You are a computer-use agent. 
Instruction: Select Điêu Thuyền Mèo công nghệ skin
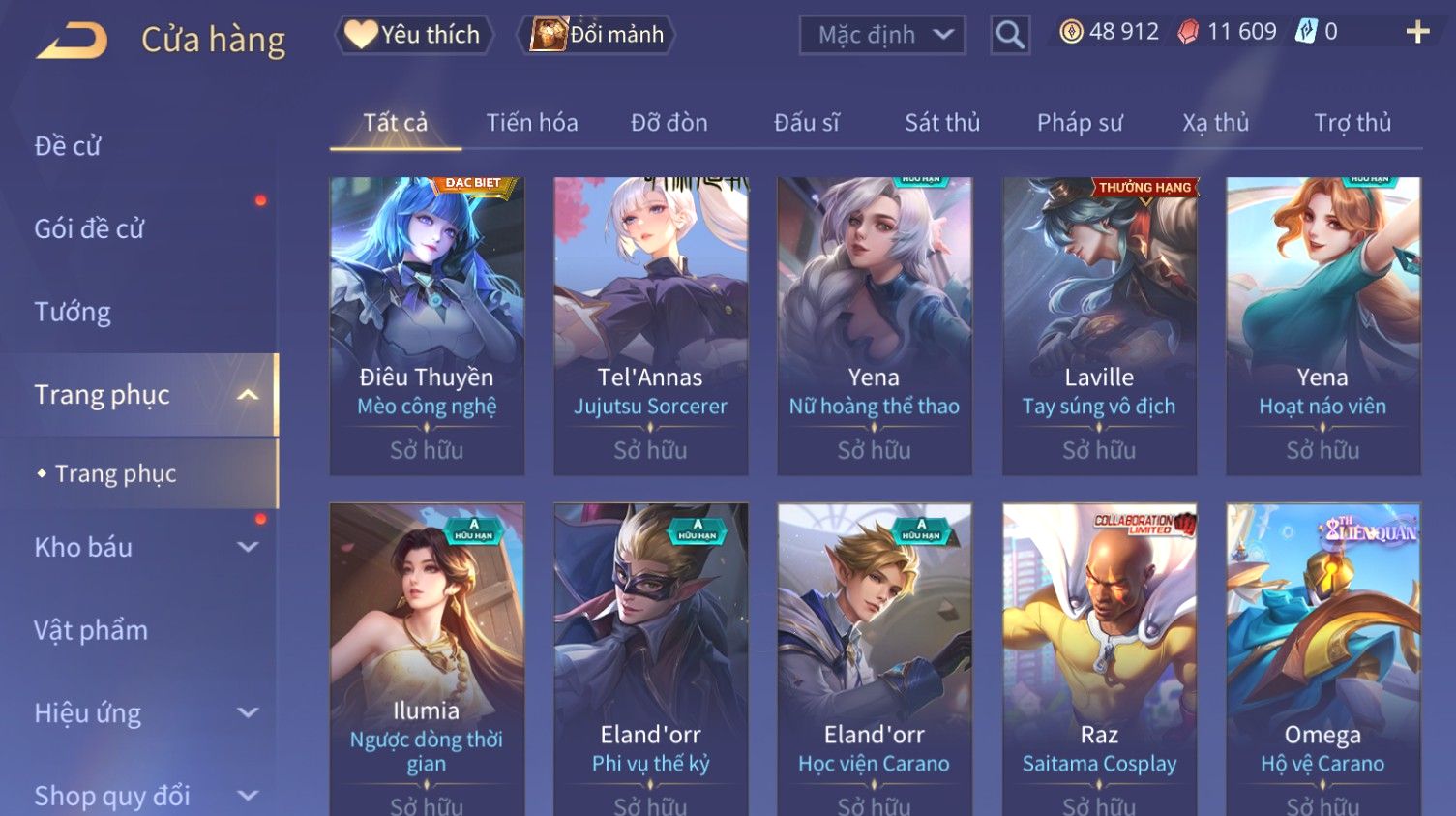point(427,325)
